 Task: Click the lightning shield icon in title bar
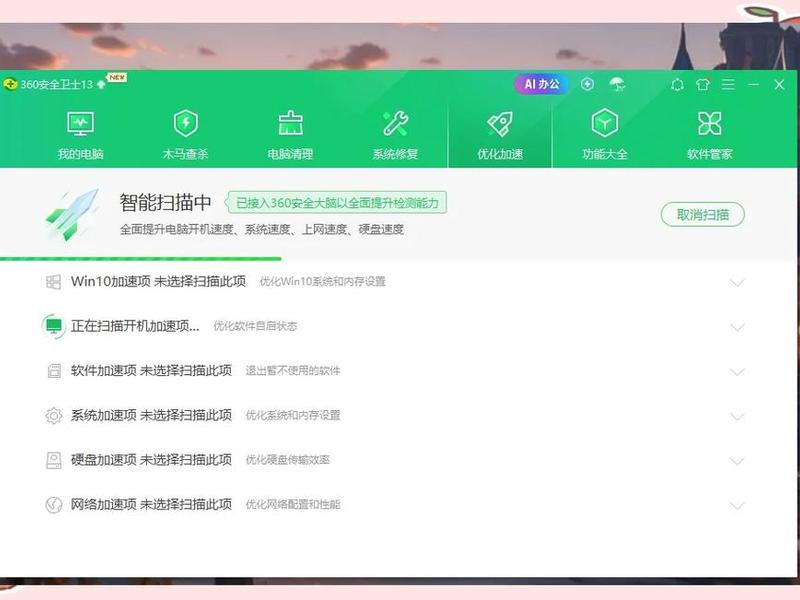587,84
